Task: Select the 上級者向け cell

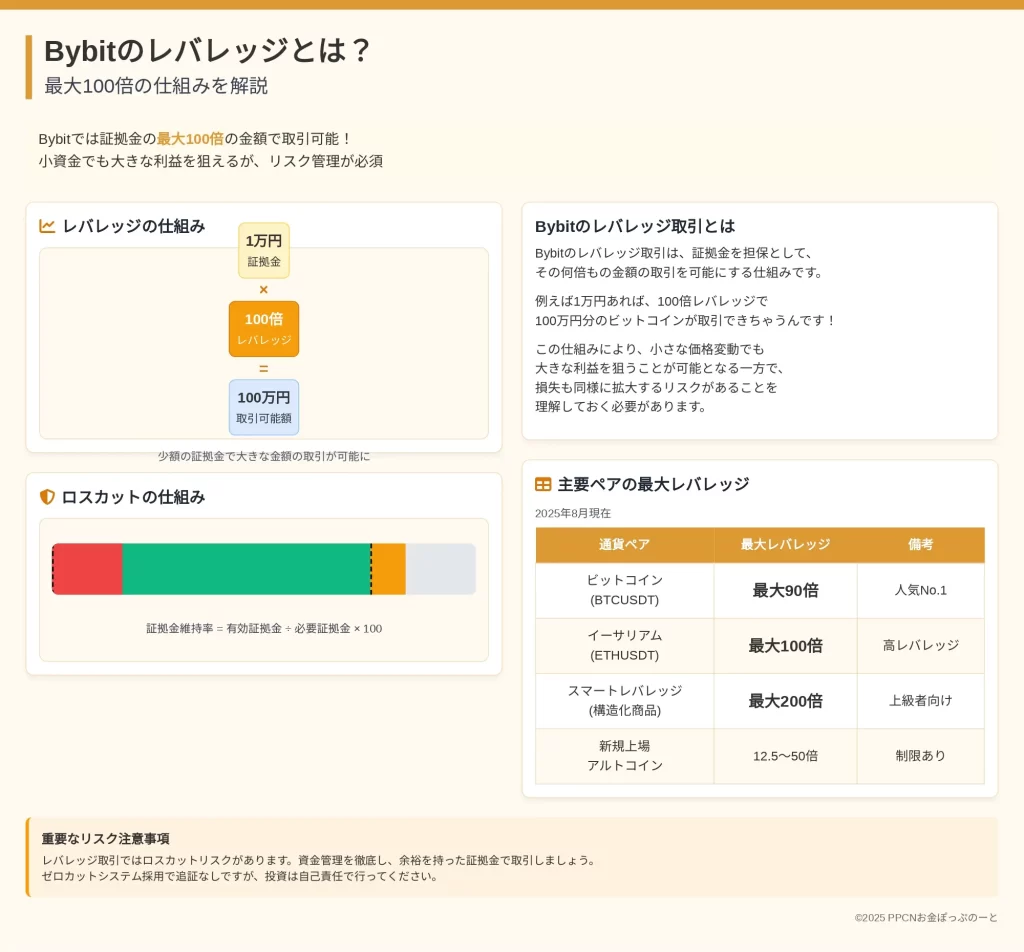Action: pos(920,701)
